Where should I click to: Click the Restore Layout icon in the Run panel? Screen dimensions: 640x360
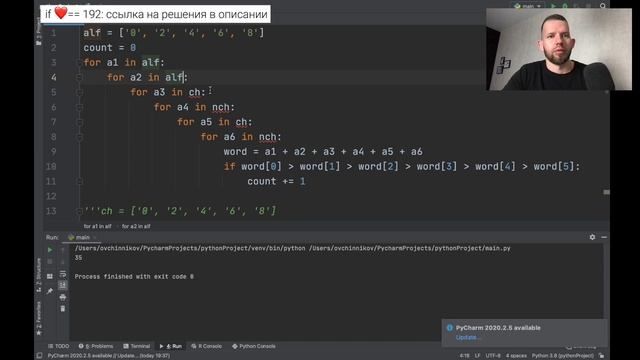50,276
